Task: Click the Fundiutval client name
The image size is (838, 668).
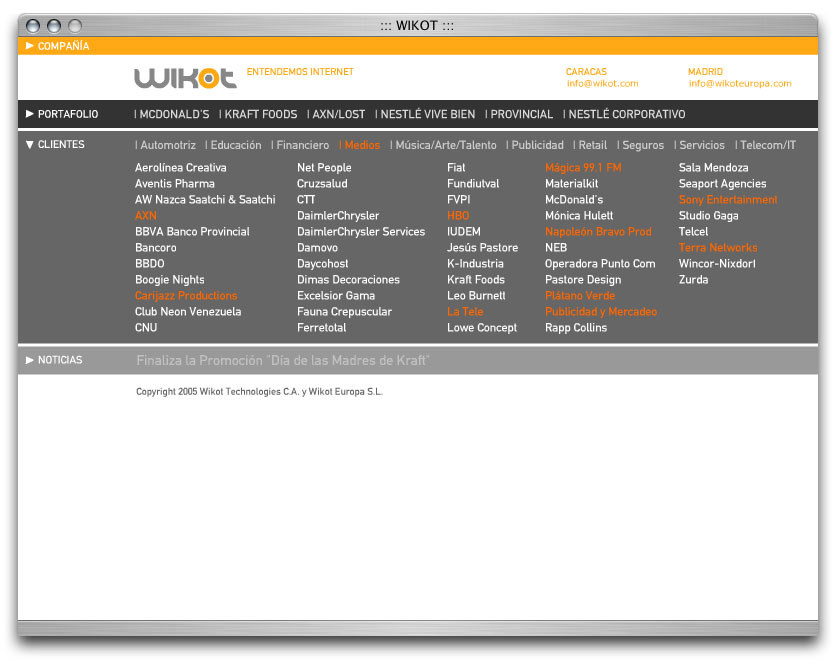Action: [473, 184]
